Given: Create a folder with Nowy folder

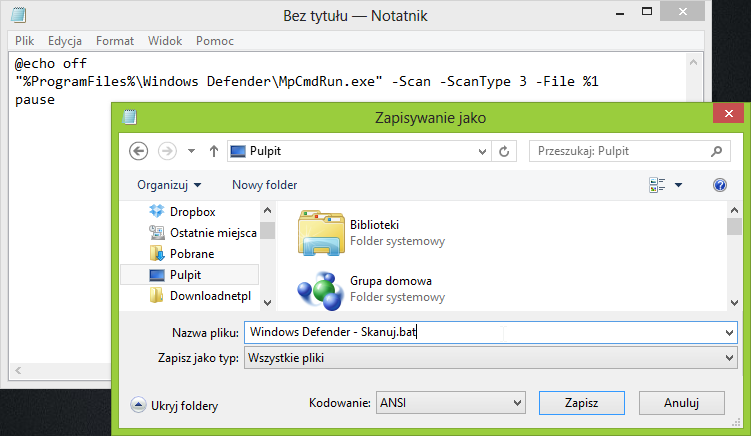Looking at the screenshot, I should 264,185.
